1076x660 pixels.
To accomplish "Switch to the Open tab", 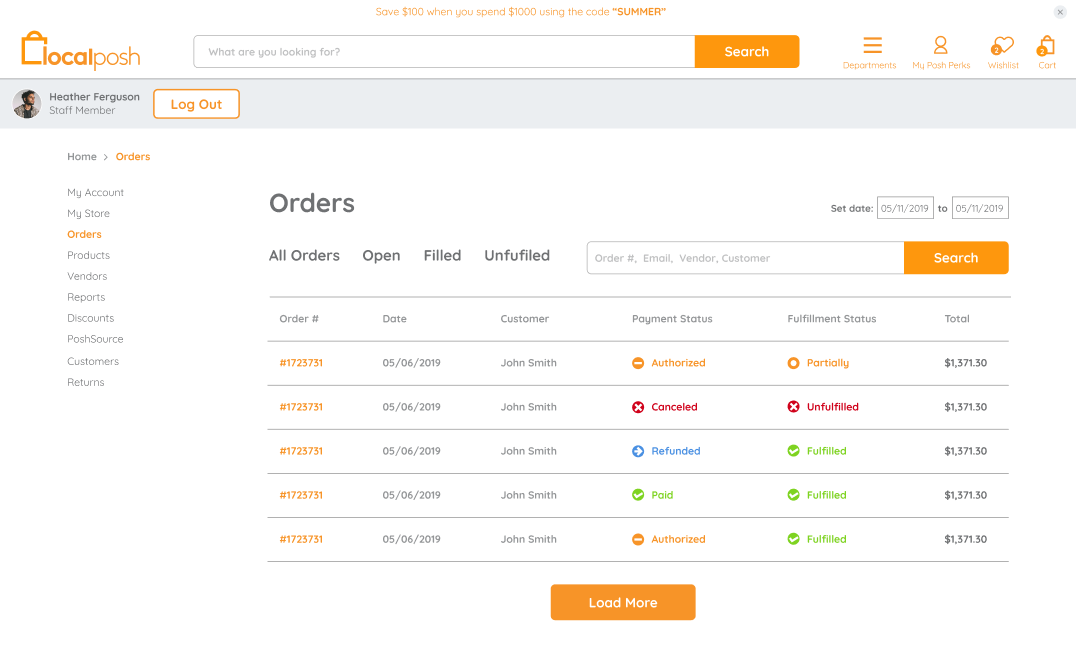I will click(x=381, y=255).
